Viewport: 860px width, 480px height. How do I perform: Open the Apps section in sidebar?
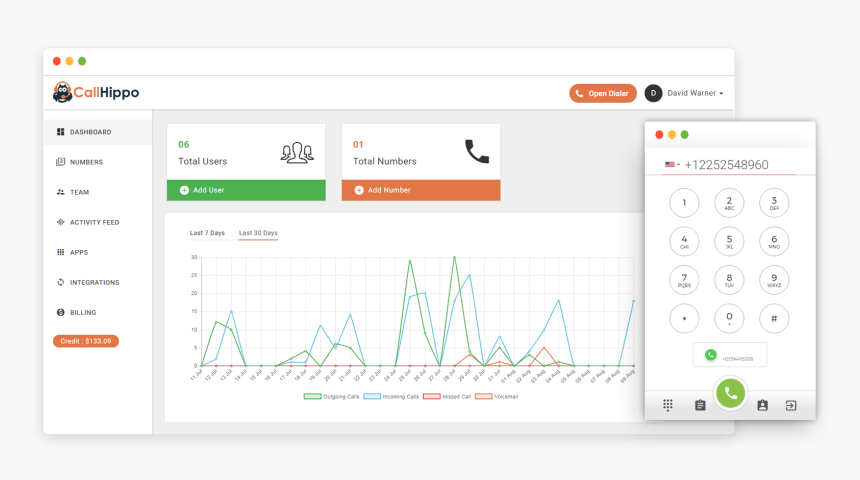(78, 252)
